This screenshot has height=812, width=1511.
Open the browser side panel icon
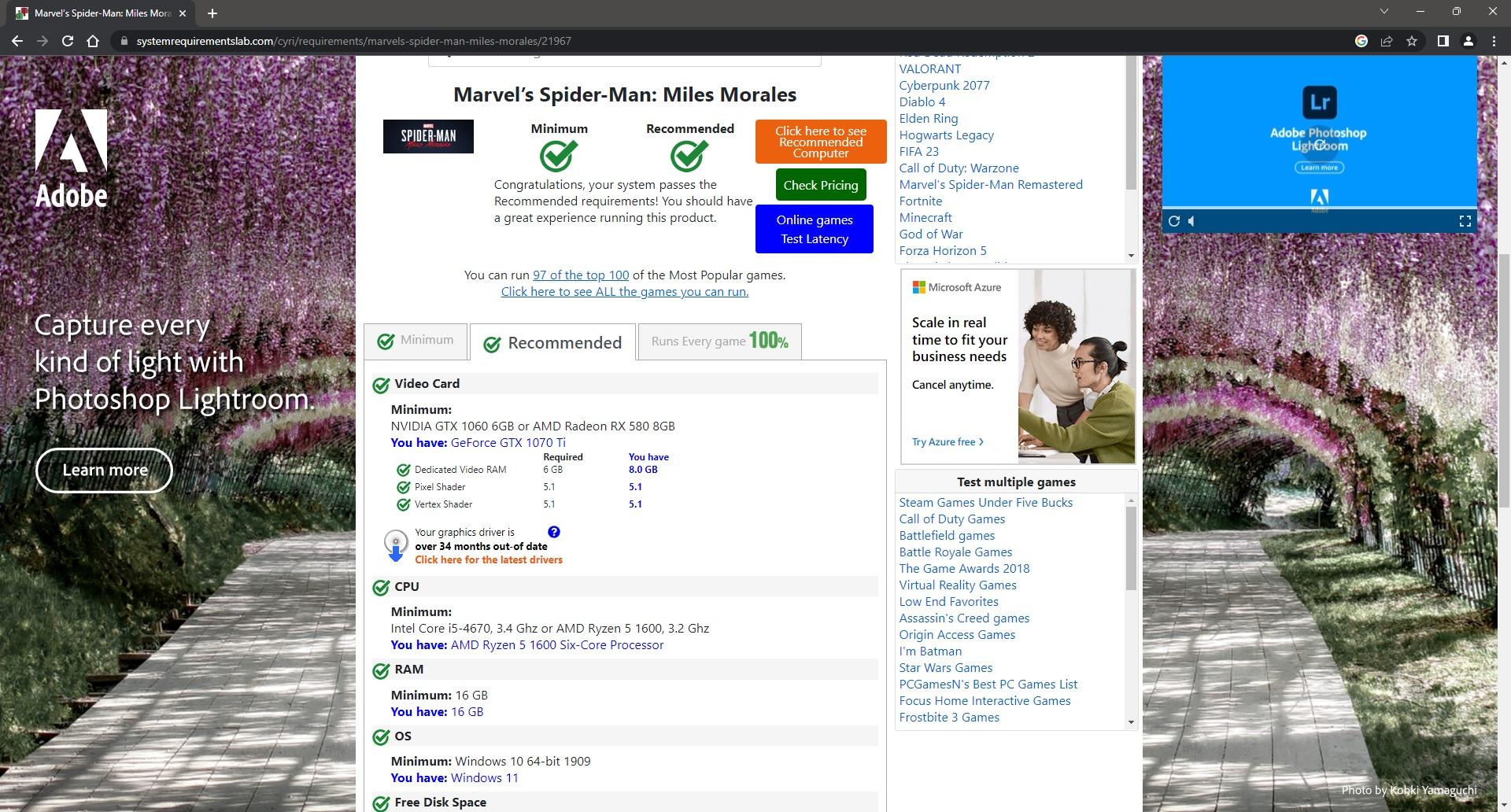pos(1443,41)
